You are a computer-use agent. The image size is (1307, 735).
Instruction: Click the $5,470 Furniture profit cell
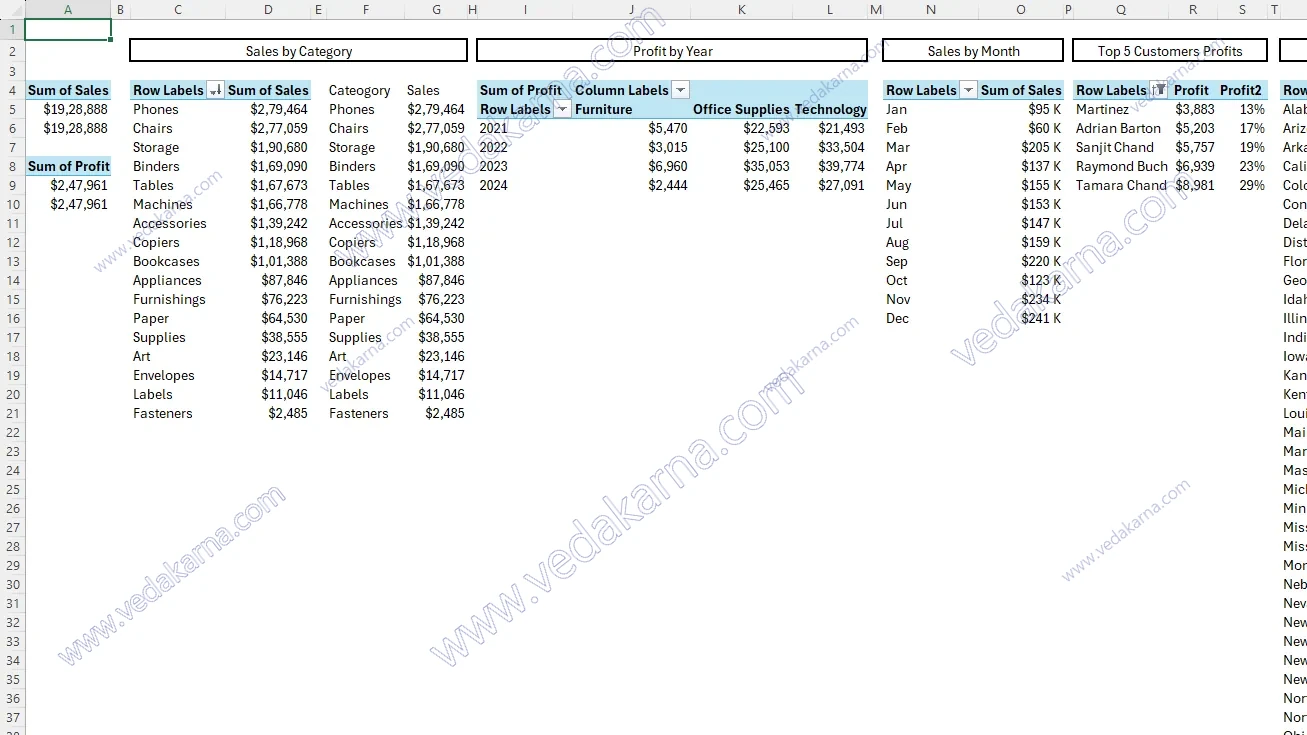coord(632,128)
